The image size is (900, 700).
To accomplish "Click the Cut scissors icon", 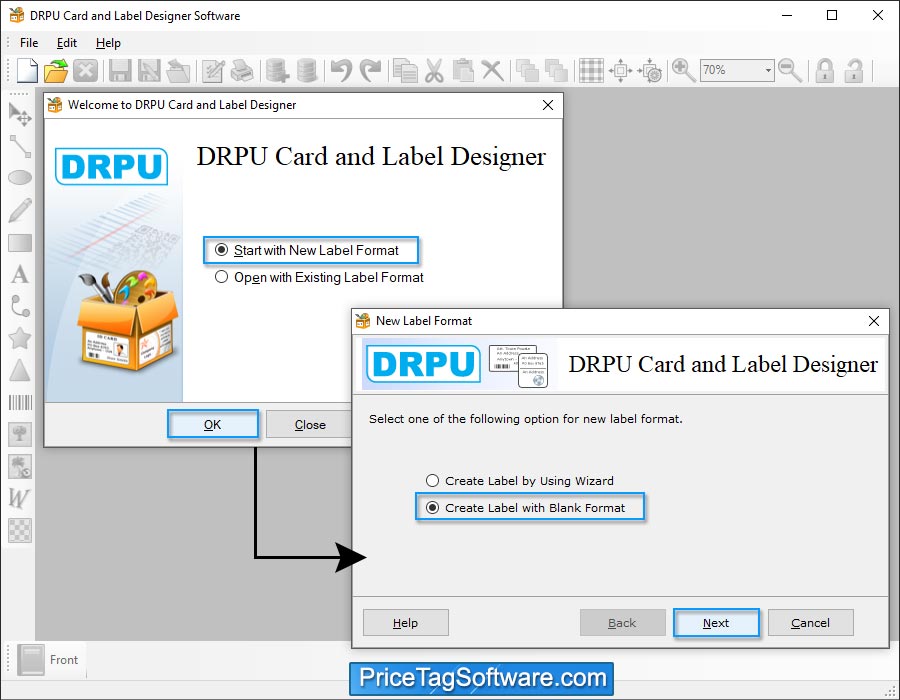I will point(435,71).
